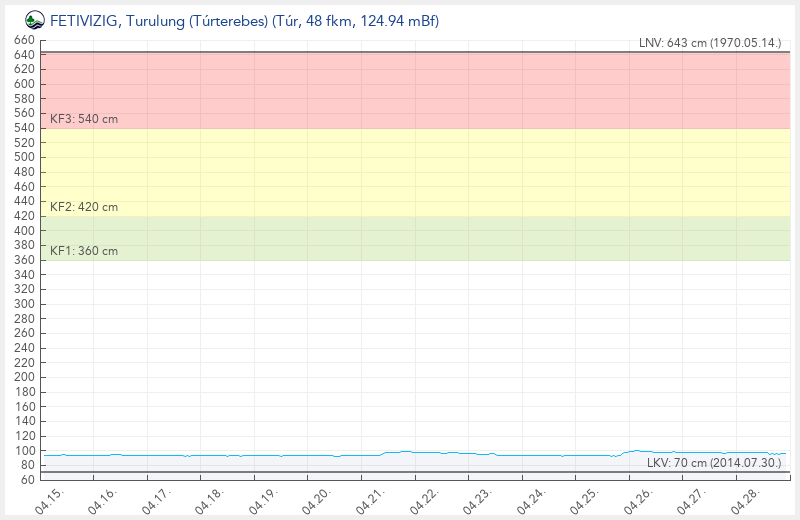Click inside the green KF1 alert band
The width and height of the screenshot is (800, 520).
(x=400, y=239)
